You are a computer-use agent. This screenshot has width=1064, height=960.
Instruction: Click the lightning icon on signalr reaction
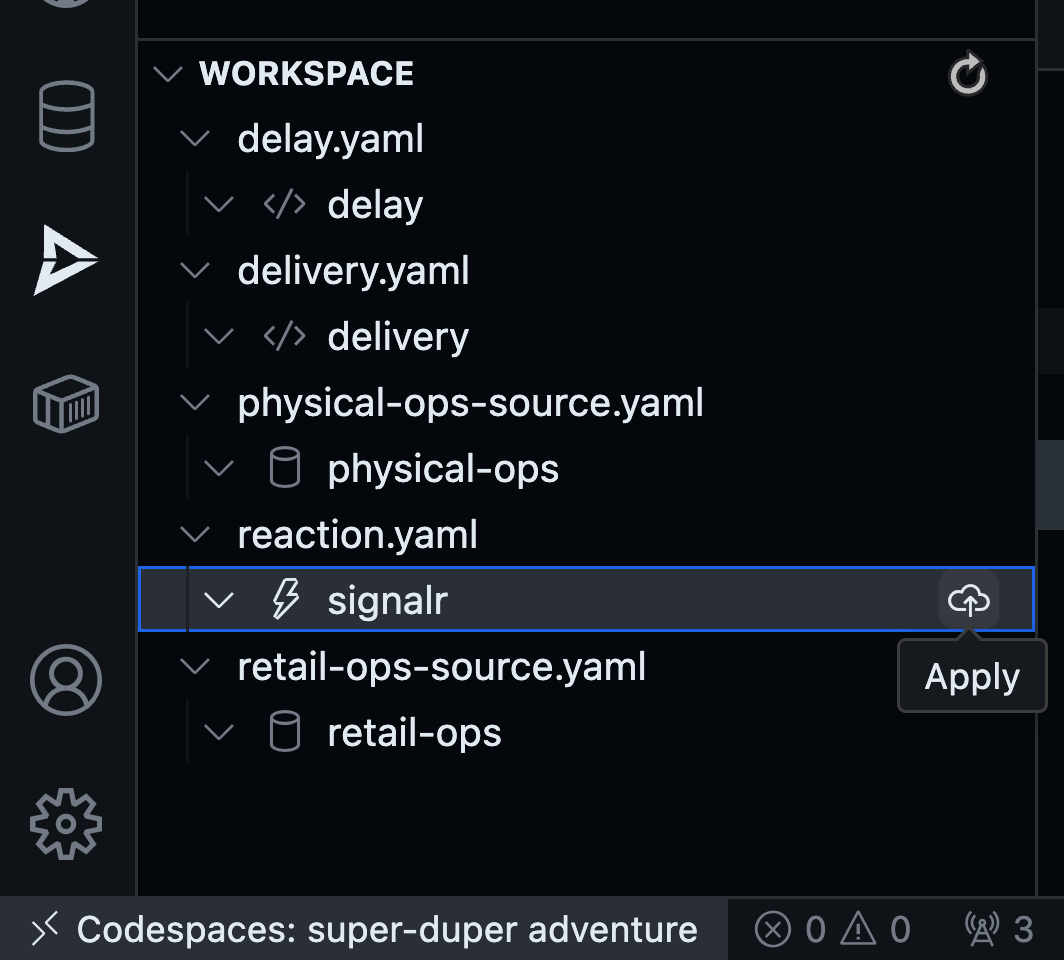point(286,599)
